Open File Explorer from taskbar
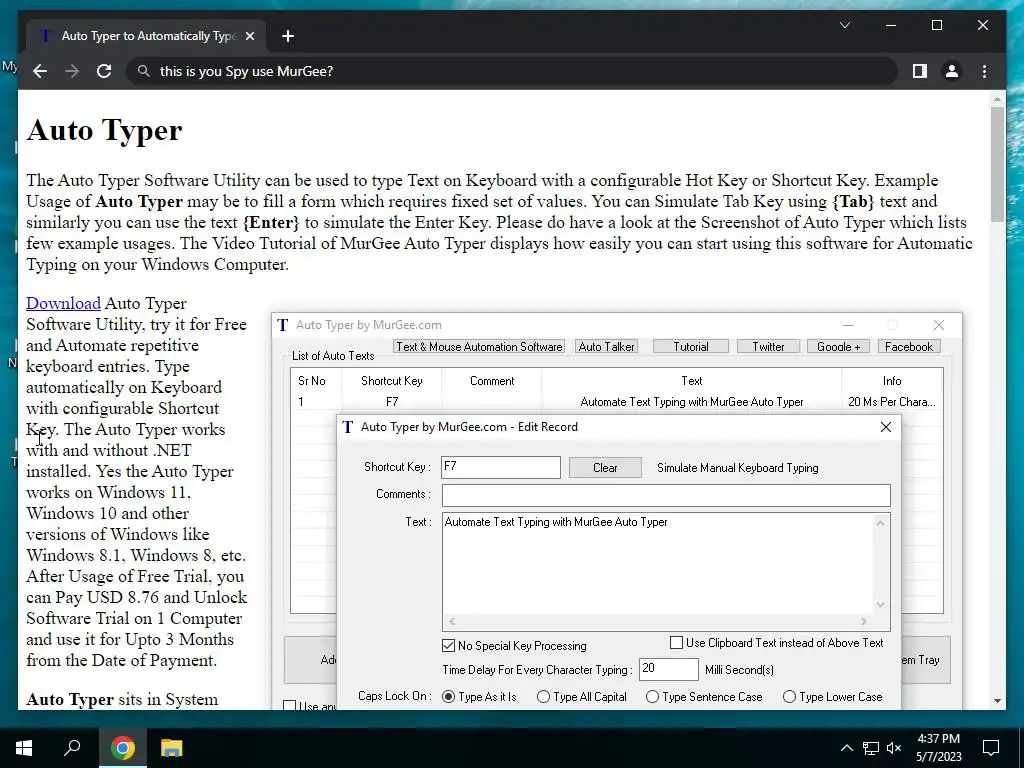 click(x=171, y=748)
